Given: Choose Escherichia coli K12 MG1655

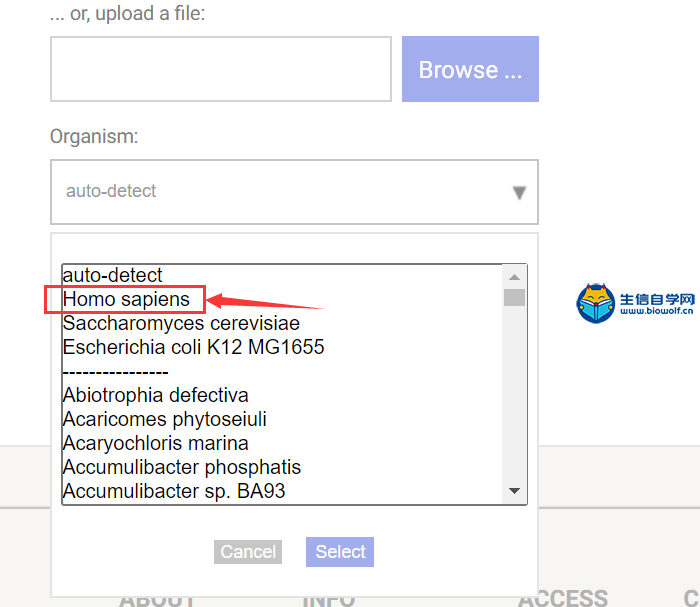Looking at the screenshot, I should [193, 347].
